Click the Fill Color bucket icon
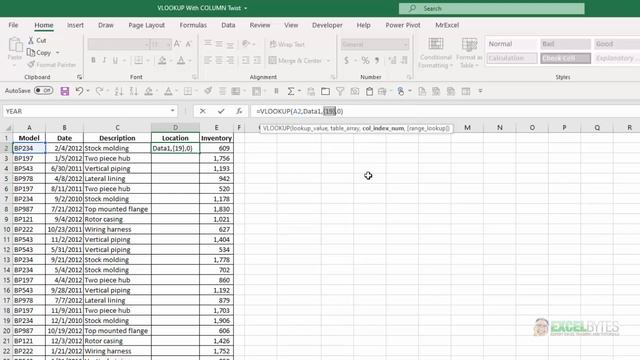 (x=162, y=60)
